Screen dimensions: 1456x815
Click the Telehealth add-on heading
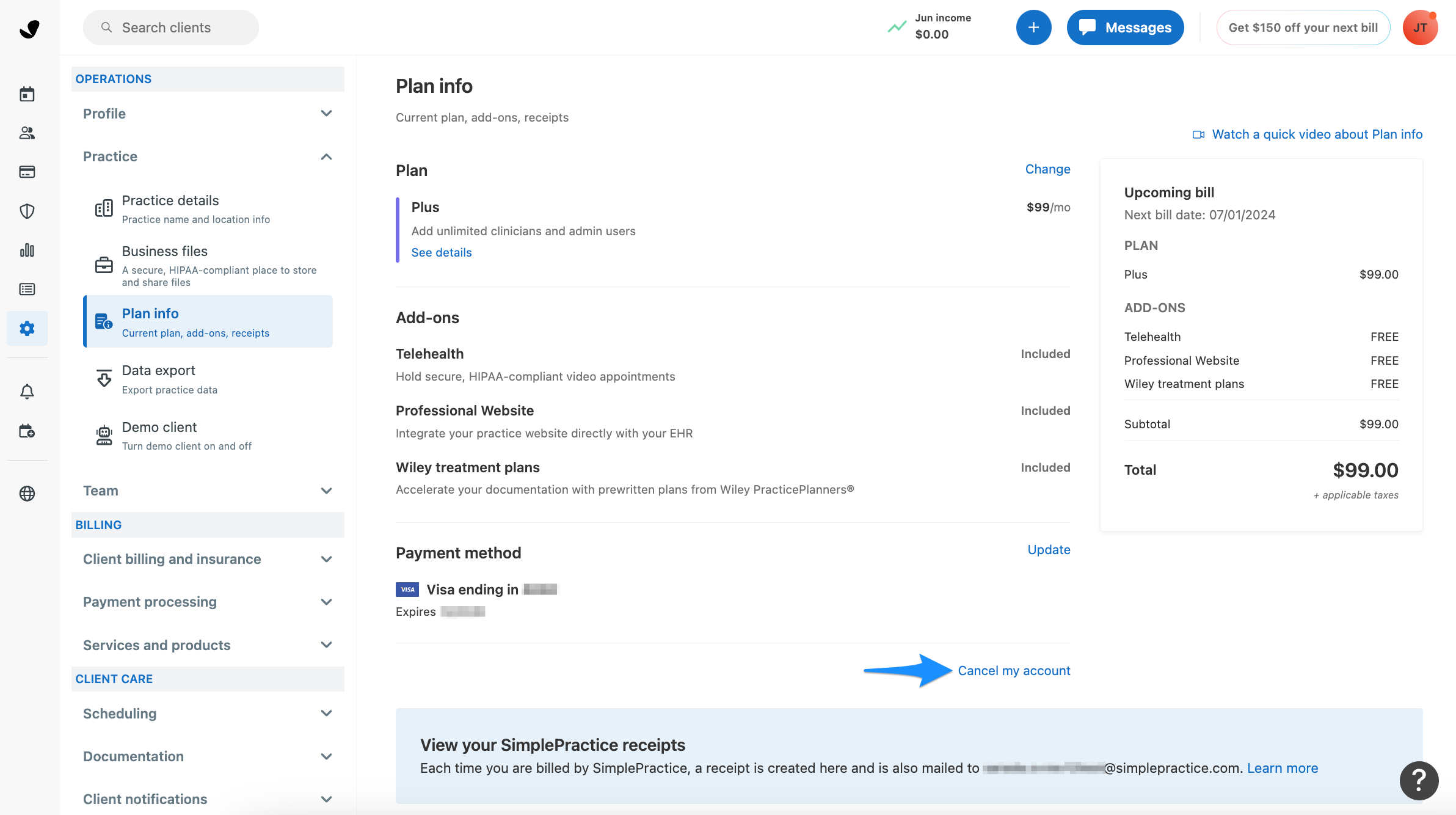(x=429, y=354)
